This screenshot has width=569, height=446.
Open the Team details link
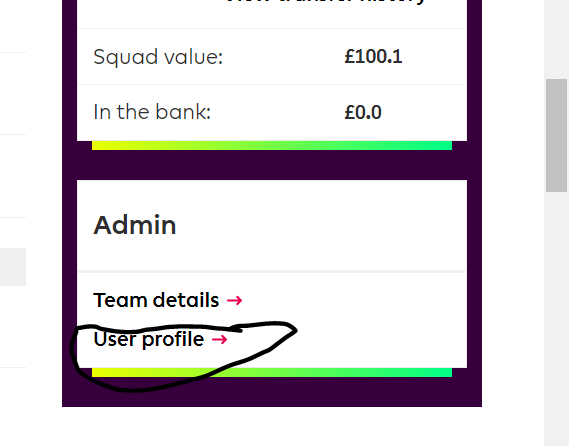point(156,300)
